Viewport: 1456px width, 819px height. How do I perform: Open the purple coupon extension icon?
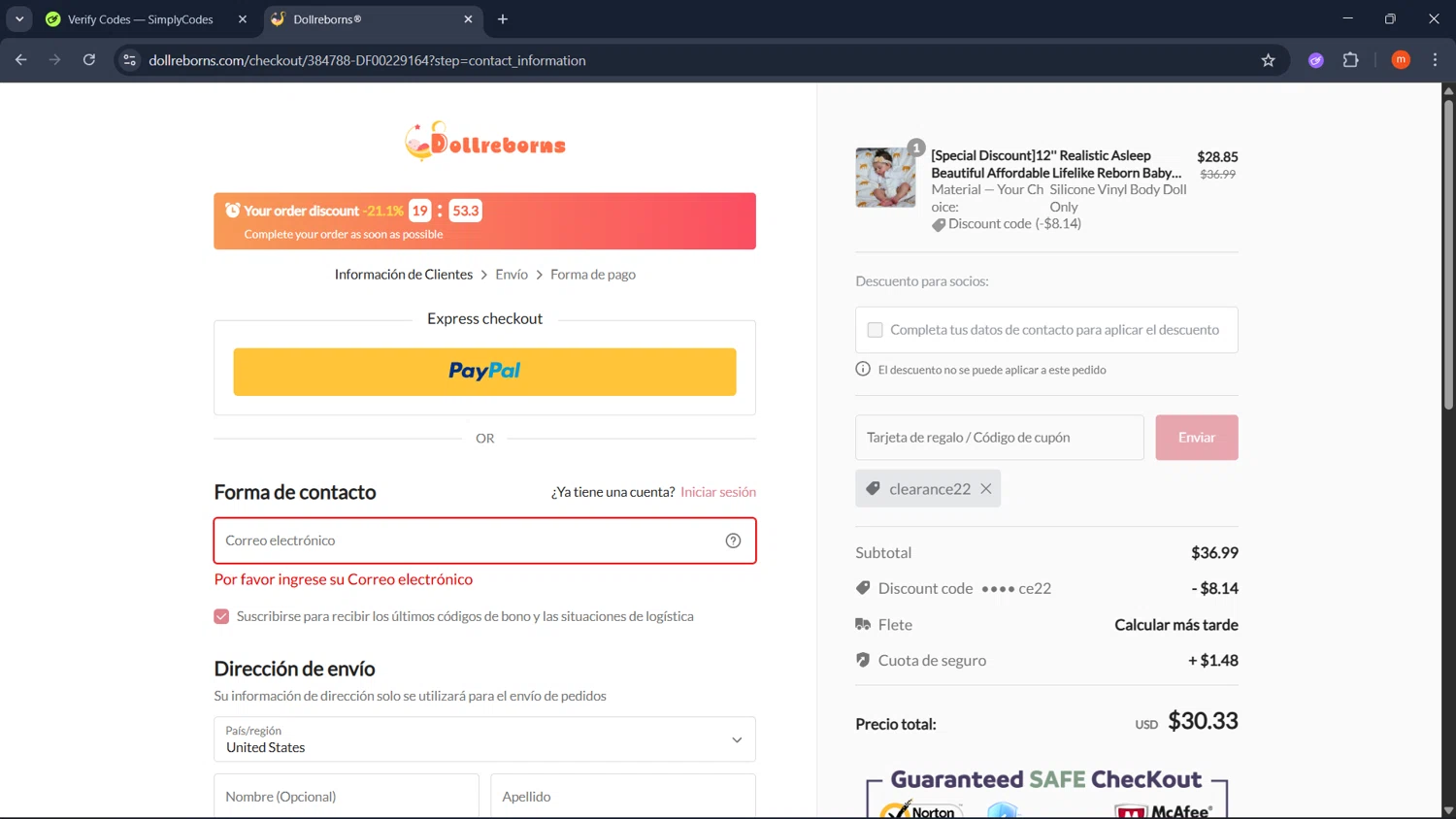(1316, 60)
